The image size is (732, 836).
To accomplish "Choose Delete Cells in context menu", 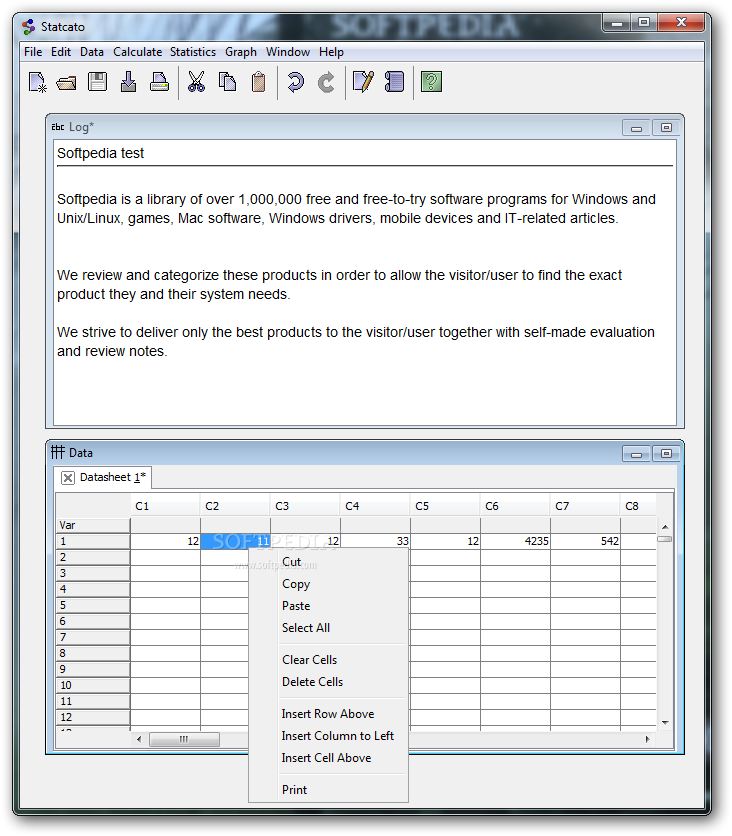I will click(328, 681).
